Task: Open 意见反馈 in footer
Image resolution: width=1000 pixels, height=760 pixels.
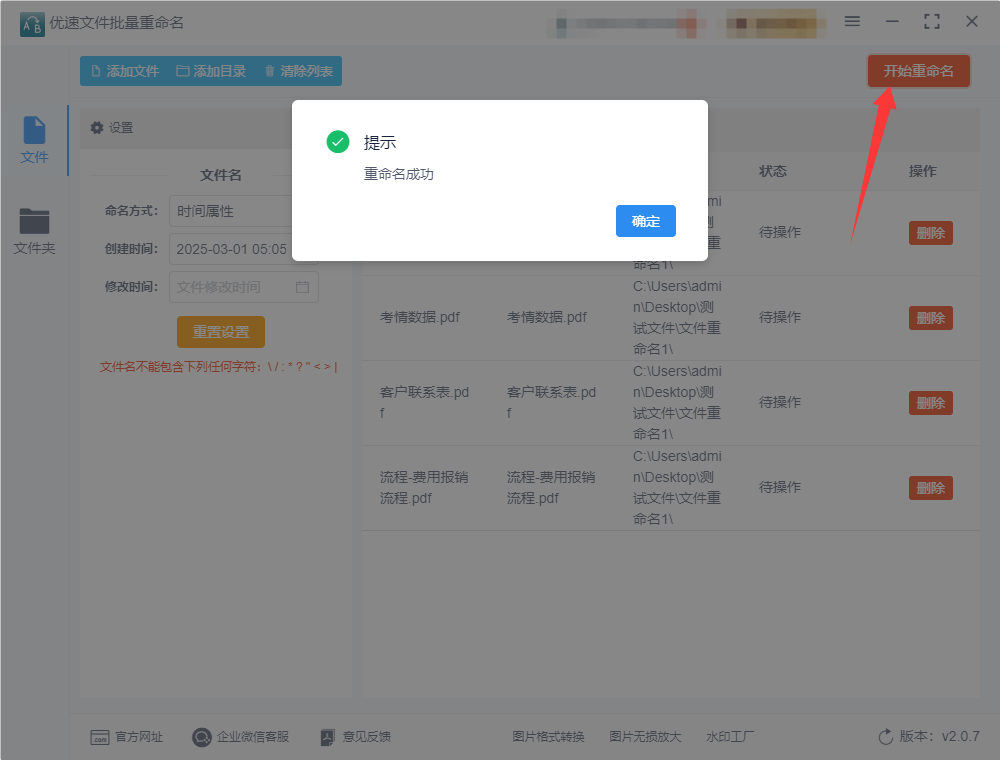Action: [356, 736]
